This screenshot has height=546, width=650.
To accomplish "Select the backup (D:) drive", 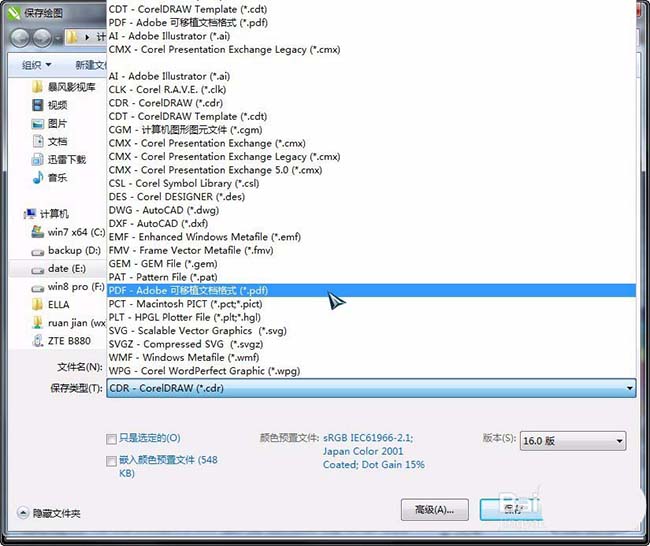I will coord(66,250).
